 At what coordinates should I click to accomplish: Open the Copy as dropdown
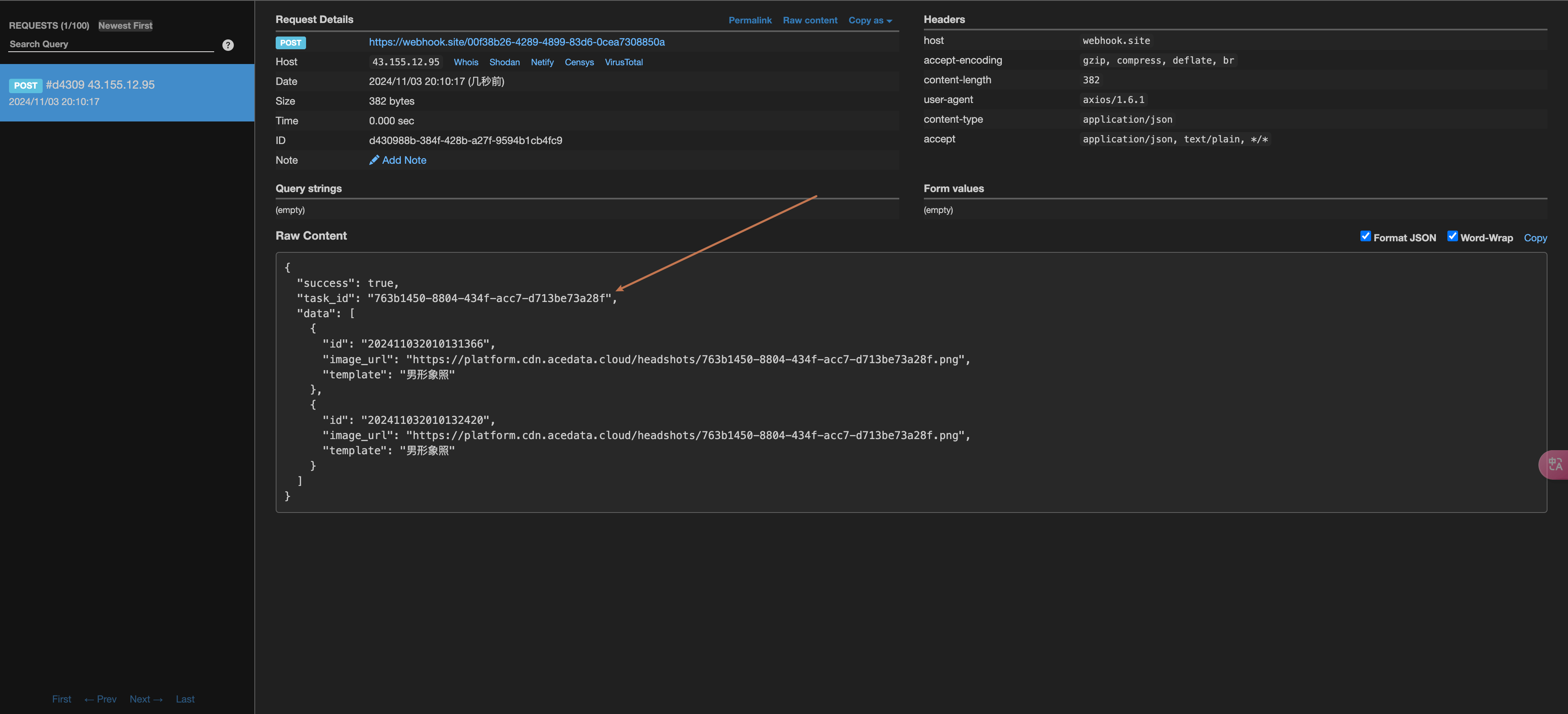870,20
